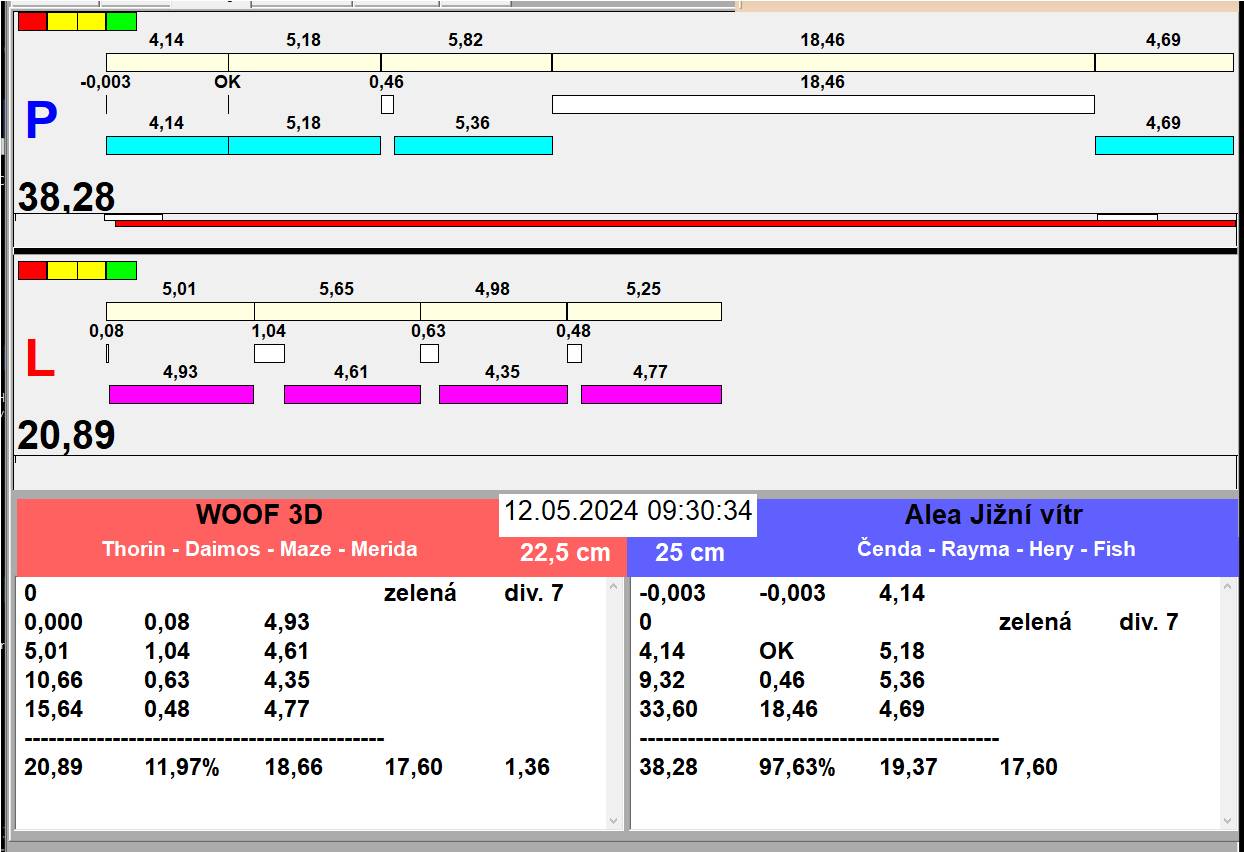Select the small white 1,04 changeover box
This screenshot has height=852, width=1244.
pos(269,353)
